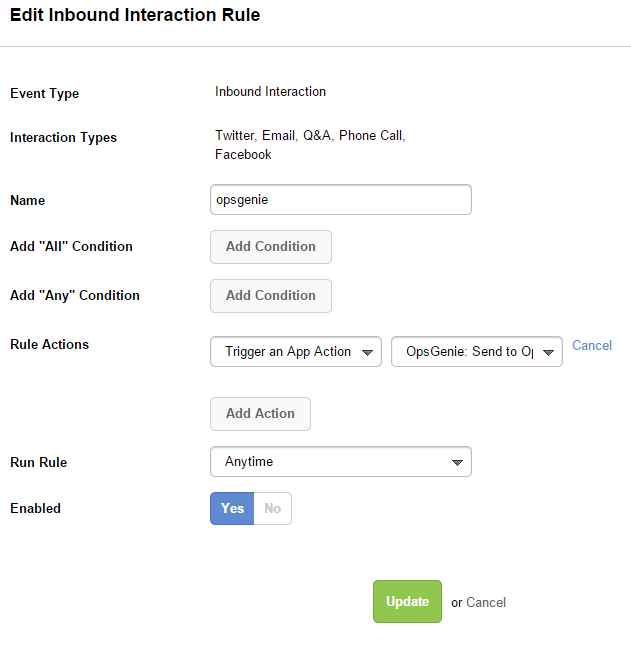Select the Inbound Interaction event type text
Image resolution: width=631 pixels, height=645 pixels.
coord(270,92)
